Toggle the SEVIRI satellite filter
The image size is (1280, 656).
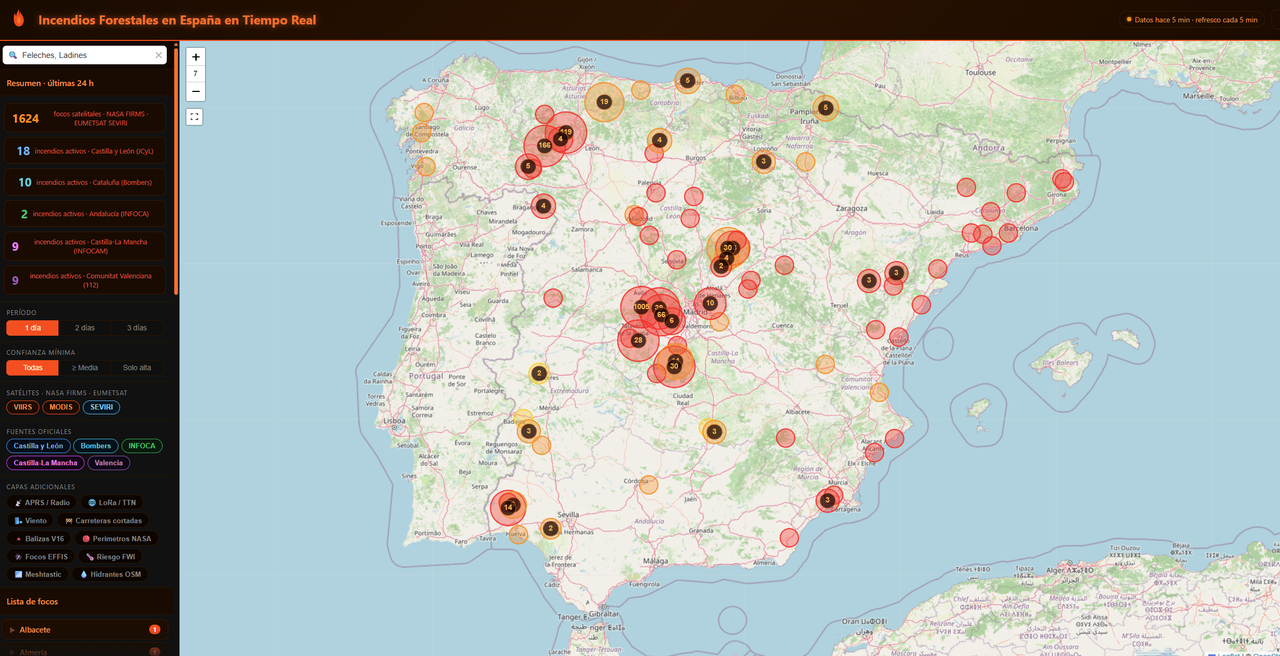tap(101, 407)
